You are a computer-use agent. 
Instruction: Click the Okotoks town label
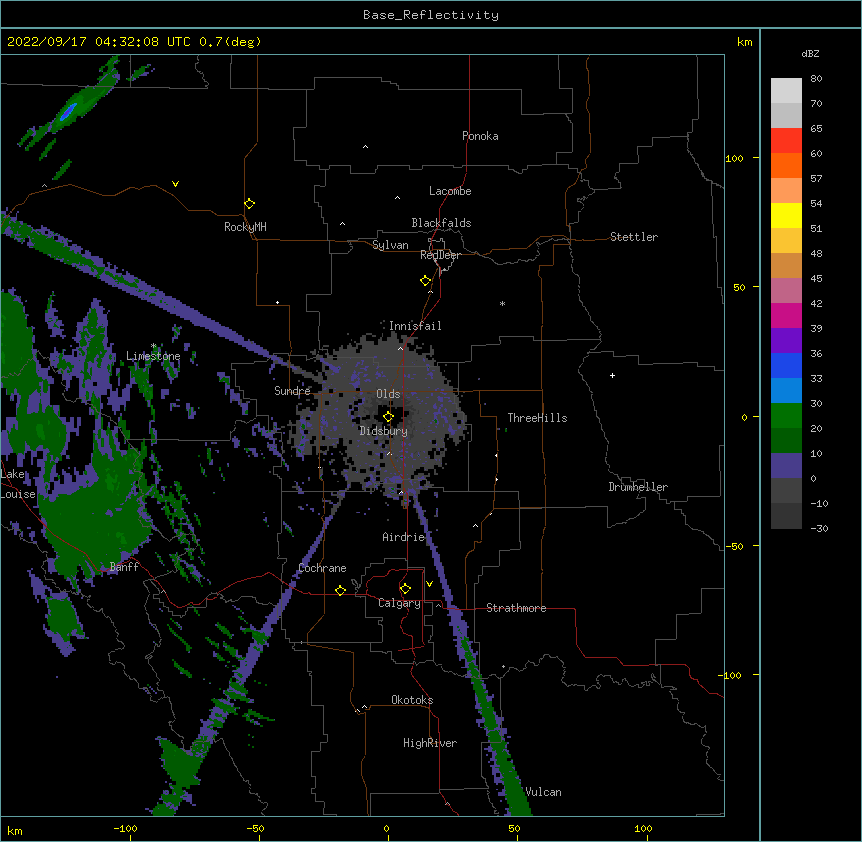tap(412, 700)
